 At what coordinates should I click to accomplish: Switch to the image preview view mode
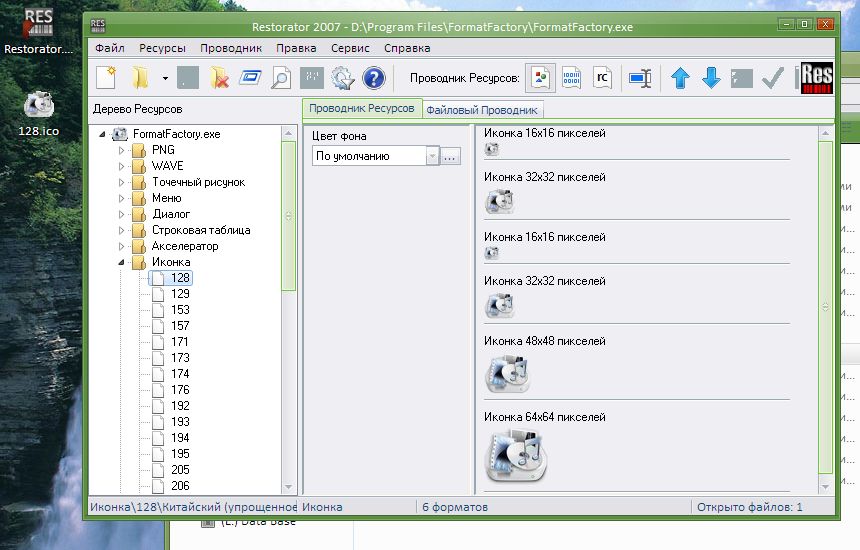[541, 78]
